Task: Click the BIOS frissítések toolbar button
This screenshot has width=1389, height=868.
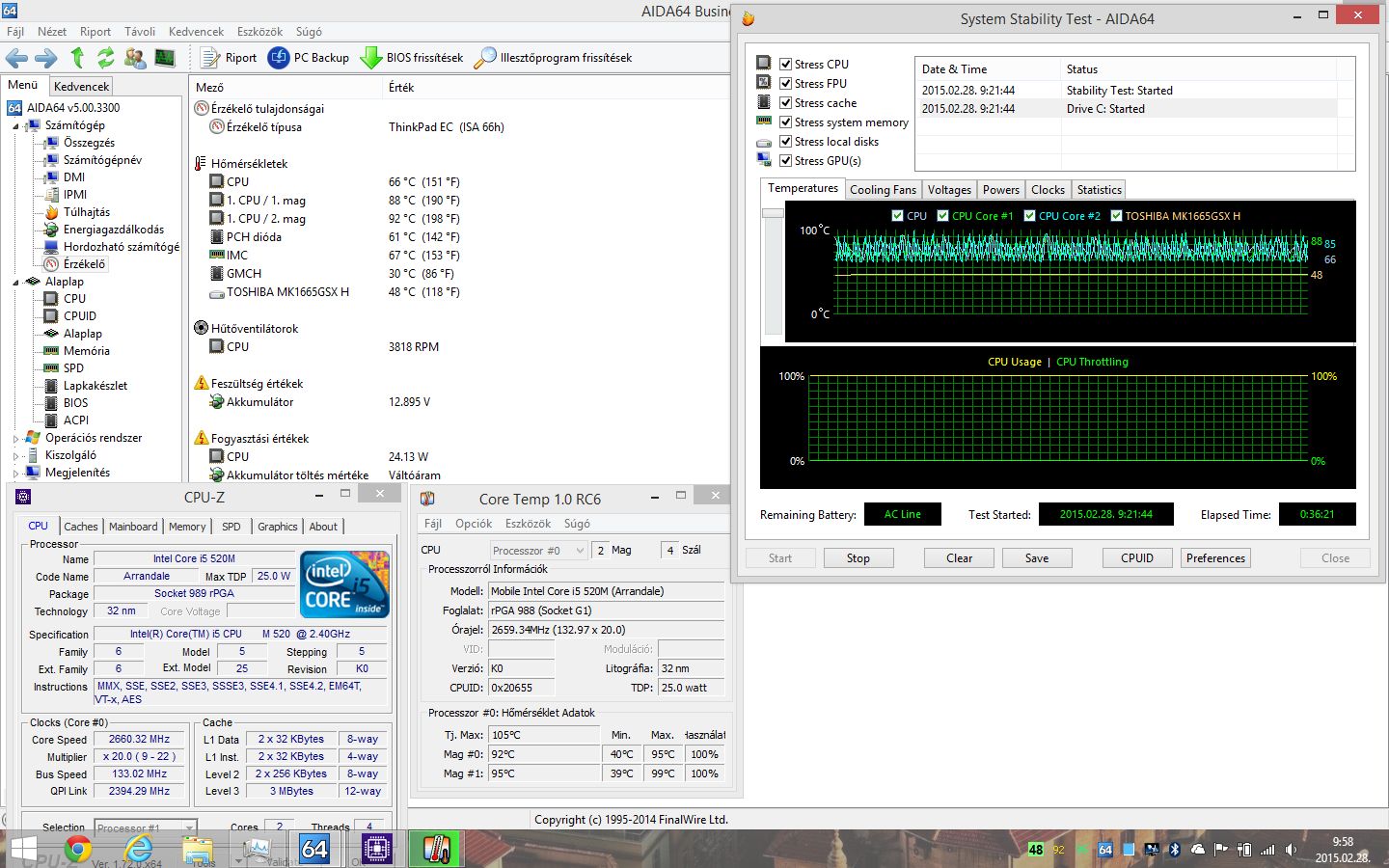Action: [412, 58]
